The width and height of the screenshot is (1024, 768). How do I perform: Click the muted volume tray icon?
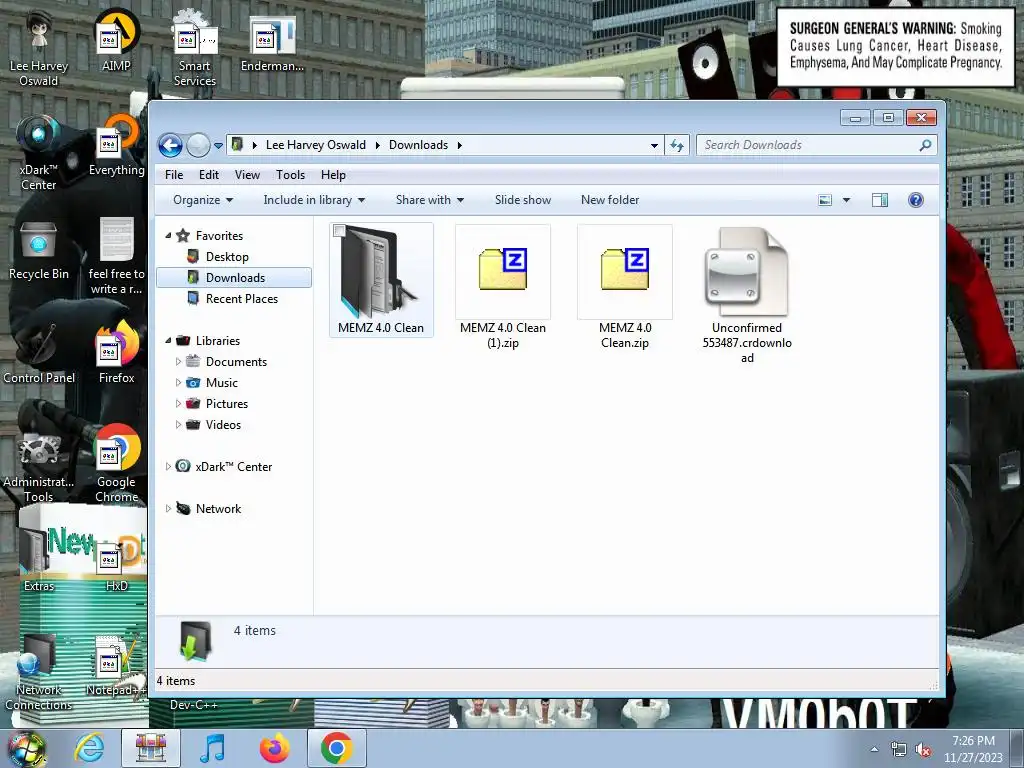[923, 750]
